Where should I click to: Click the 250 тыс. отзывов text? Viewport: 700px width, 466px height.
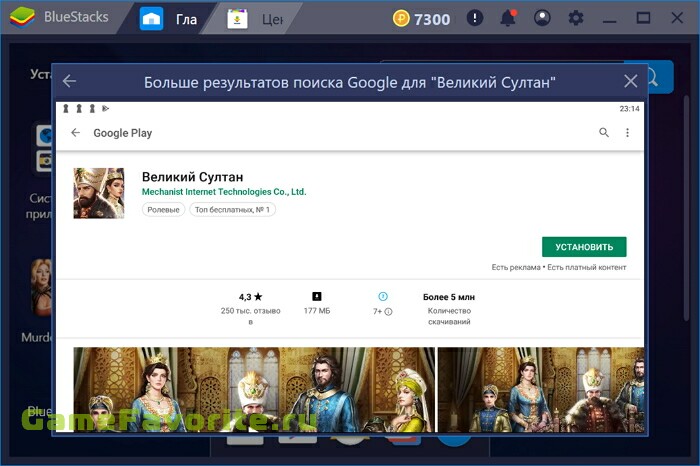[250, 316]
